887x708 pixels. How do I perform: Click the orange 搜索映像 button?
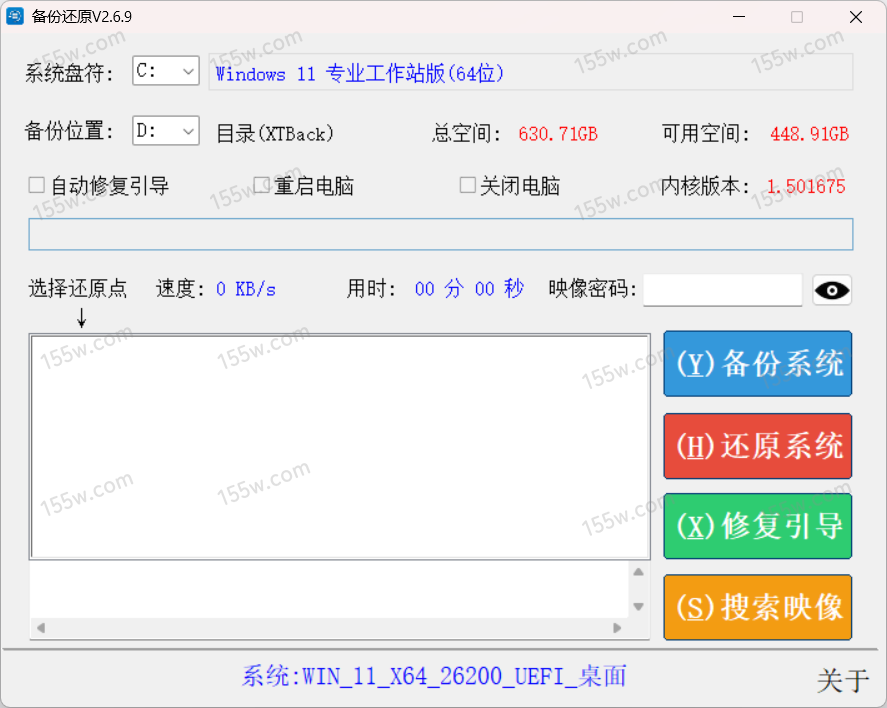tap(758, 607)
